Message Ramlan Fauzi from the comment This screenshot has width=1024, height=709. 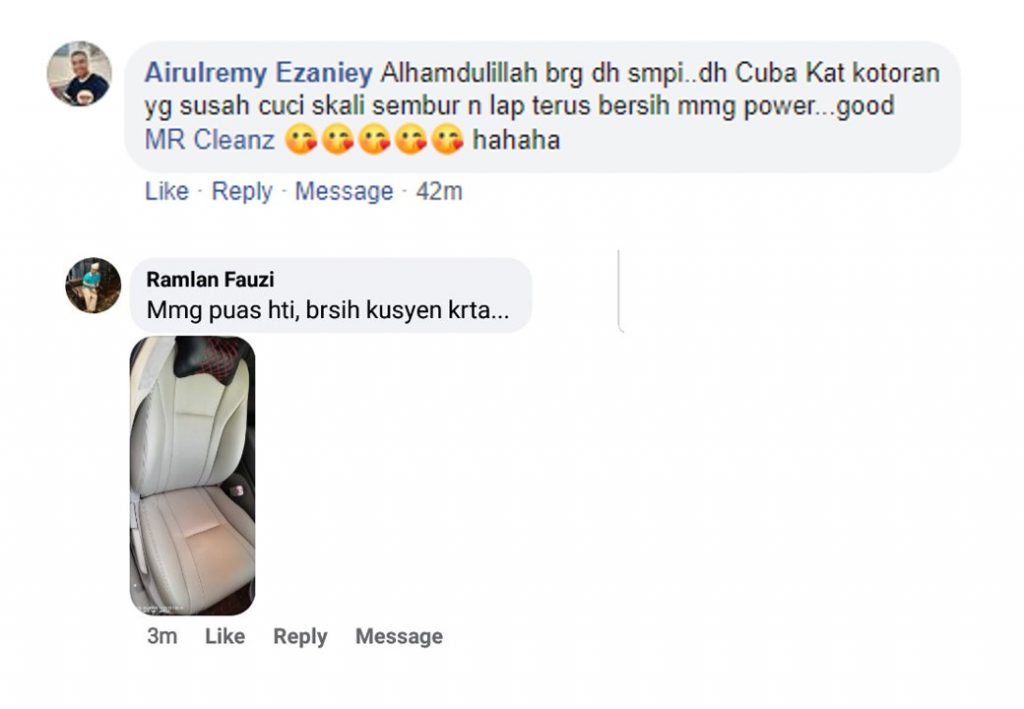click(399, 637)
